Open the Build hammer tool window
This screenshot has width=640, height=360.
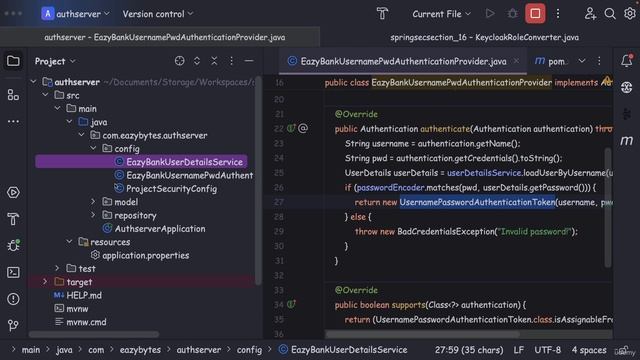[x=13, y=219]
